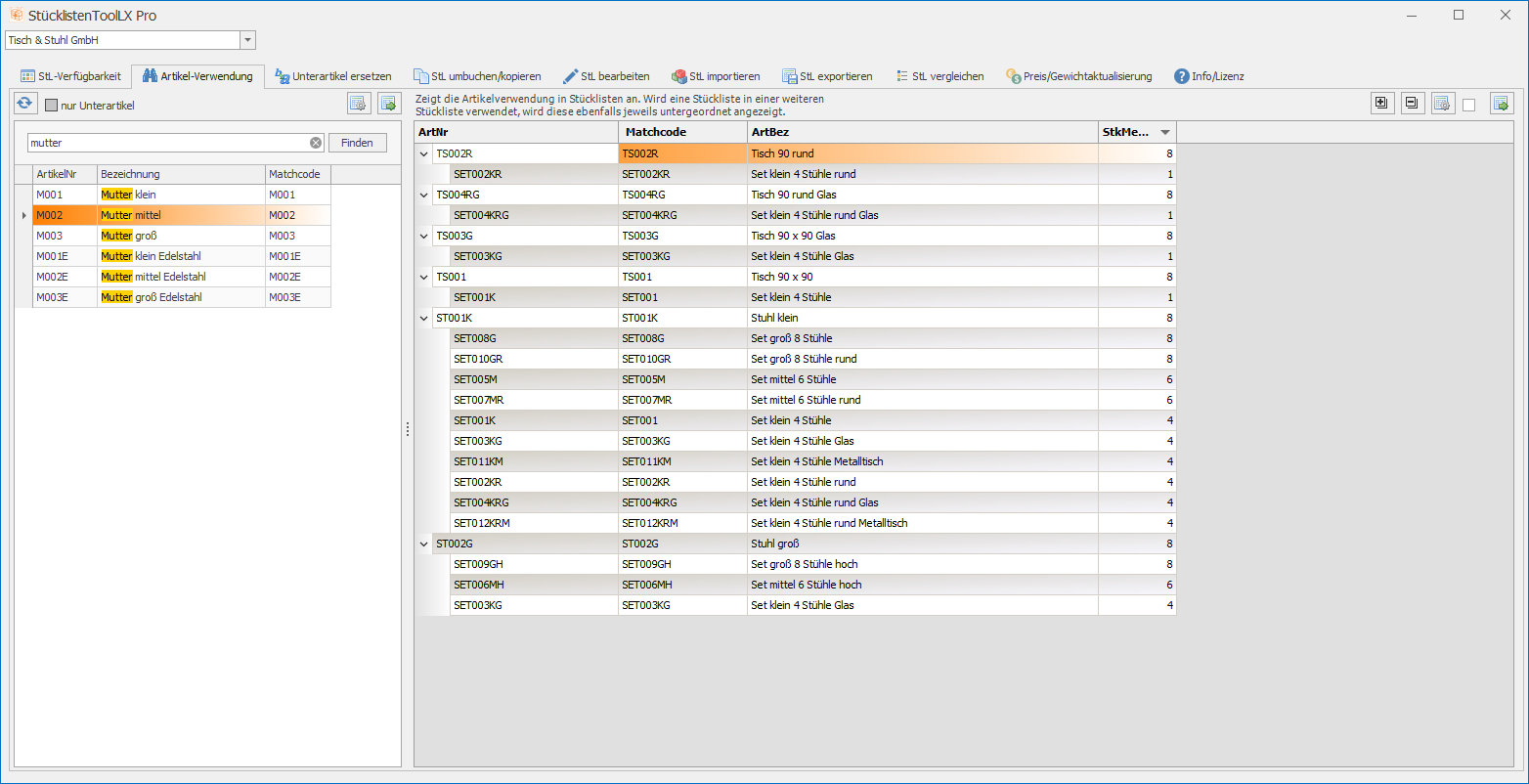Viewport: 1529px width, 784px height.
Task: Sort by the 'ArtBez' column header
Action: click(x=921, y=132)
